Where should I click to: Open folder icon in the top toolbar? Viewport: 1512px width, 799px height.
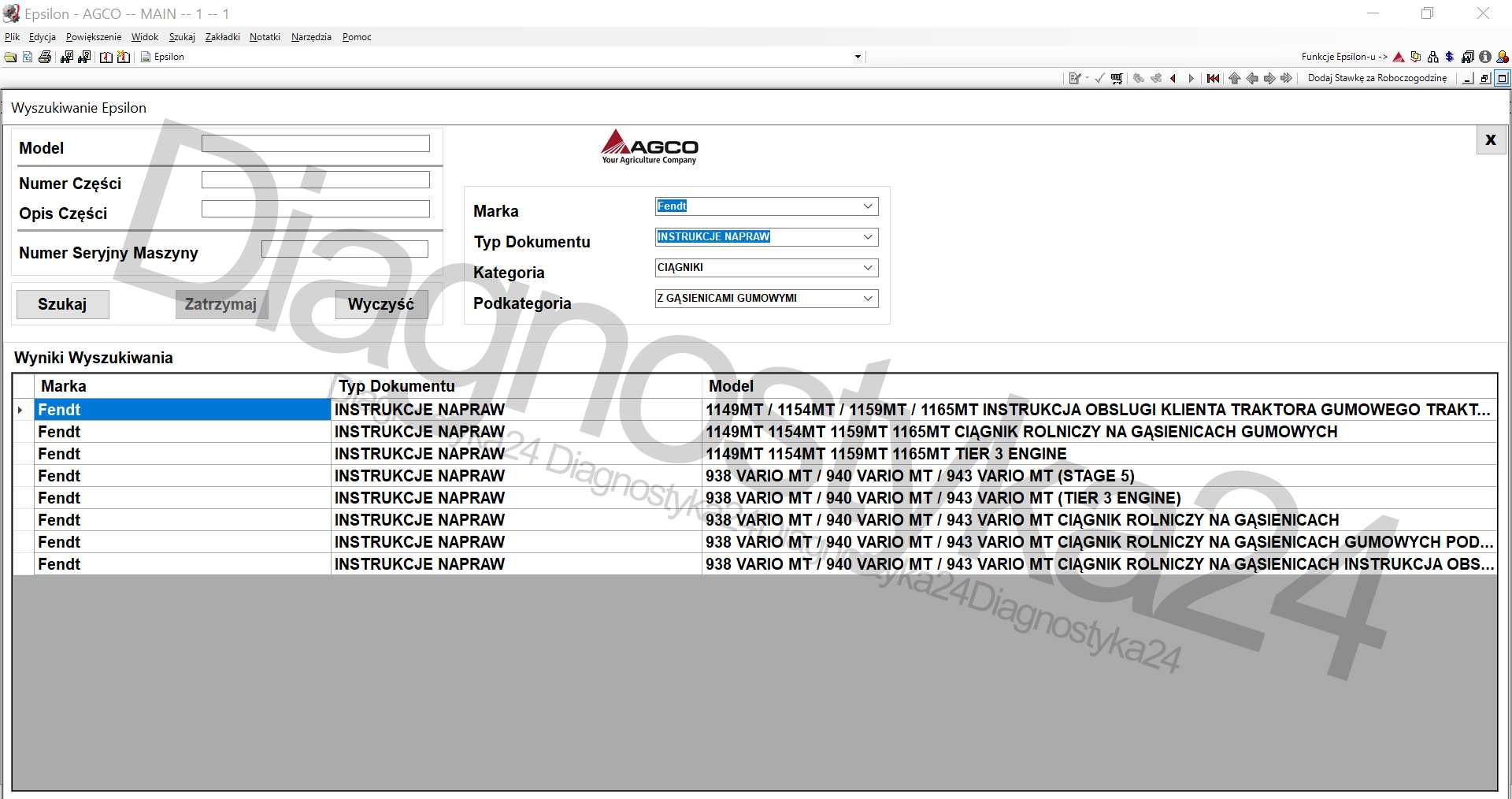click(10, 57)
